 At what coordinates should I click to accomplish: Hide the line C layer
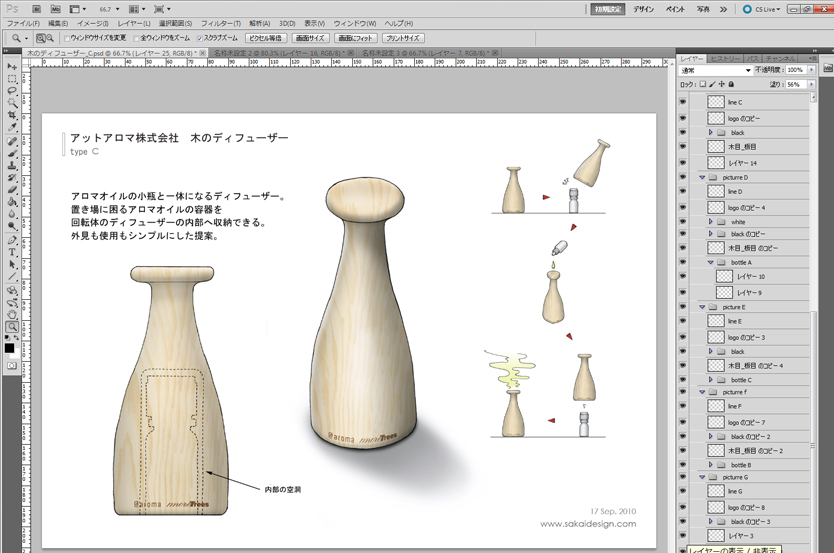683,102
